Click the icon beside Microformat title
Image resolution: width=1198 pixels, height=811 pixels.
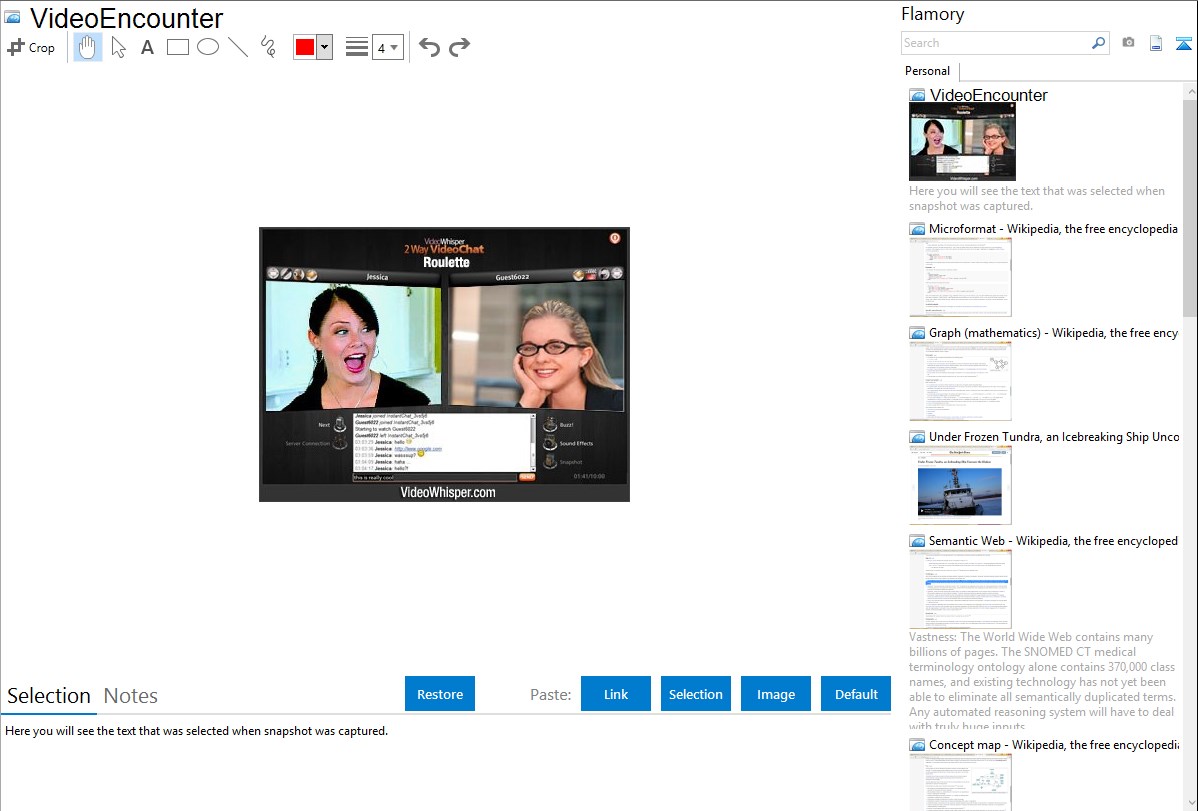click(917, 229)
